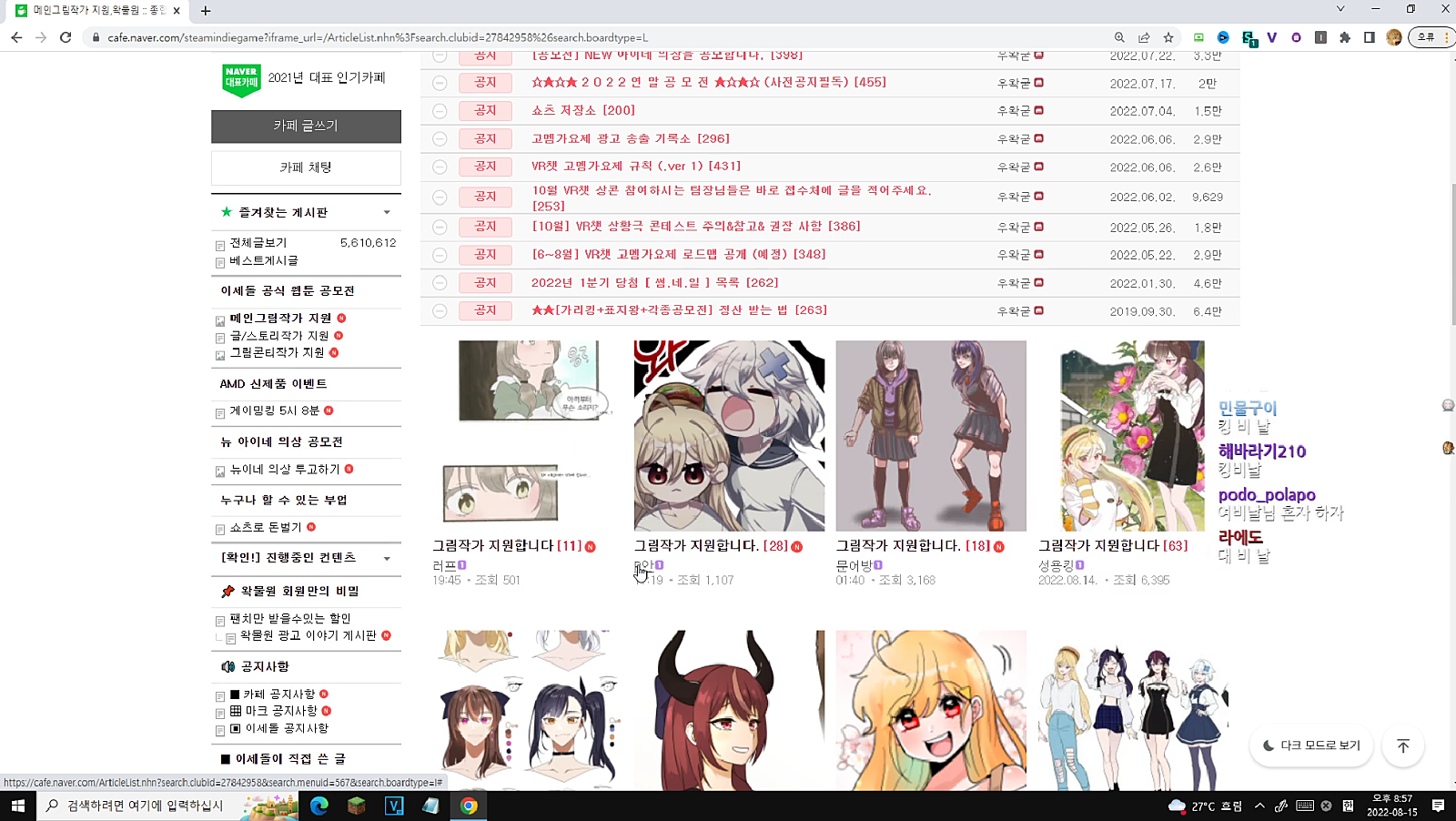
Task: Open author 성용킹 profile link
Action: coord(1056,565)
